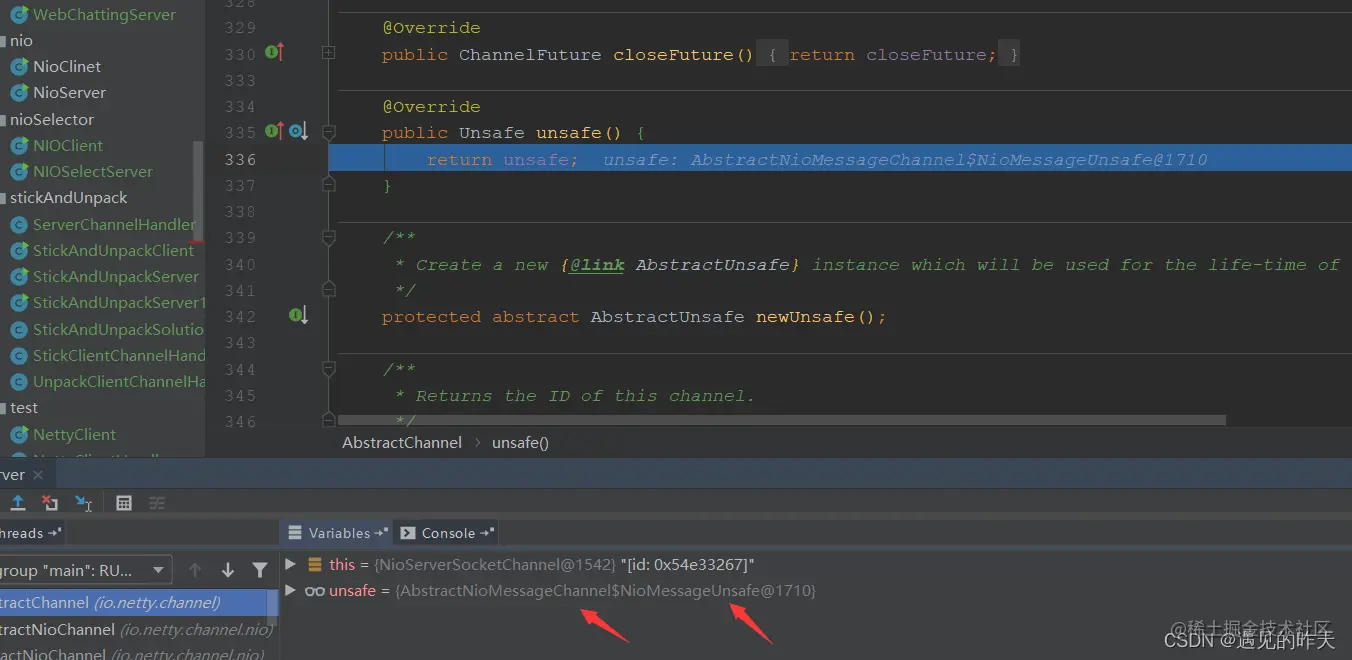Click the editor horizontal scrollbar
This screenshot has height=660, width=1352.
click(x=782, y=421)
